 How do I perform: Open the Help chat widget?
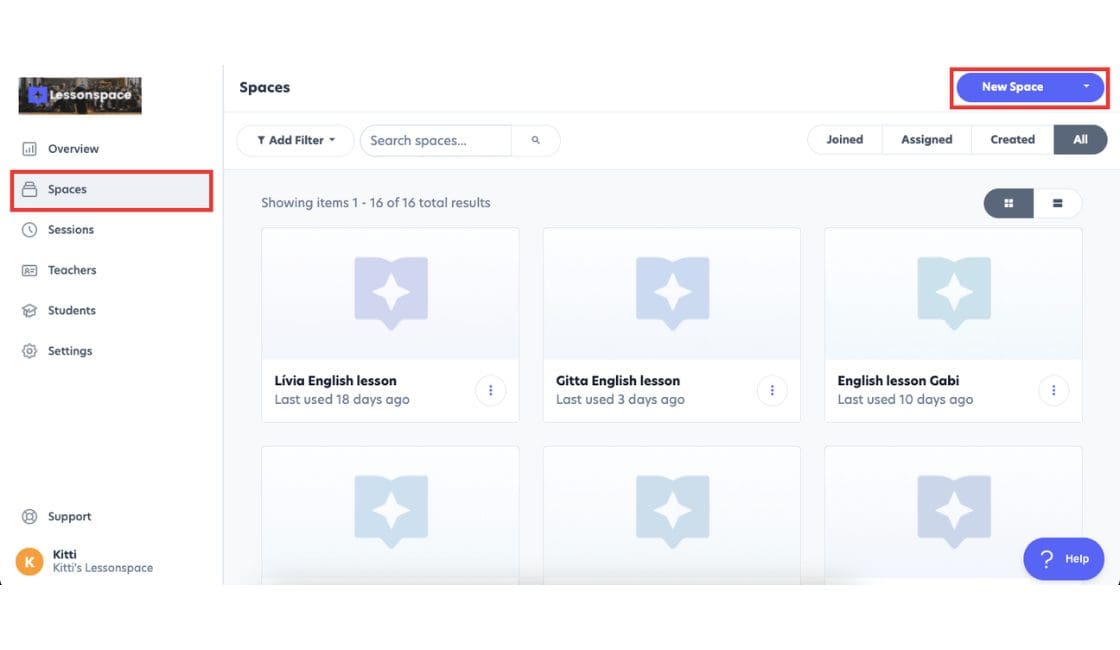[x=1063, y=558]
